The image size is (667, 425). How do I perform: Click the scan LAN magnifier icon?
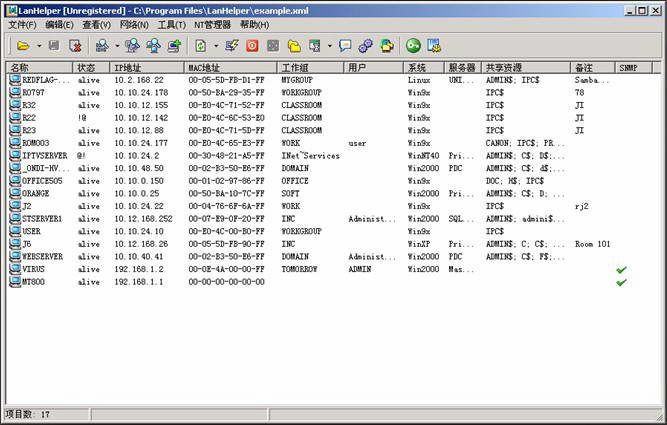click(x=102, y=46)
